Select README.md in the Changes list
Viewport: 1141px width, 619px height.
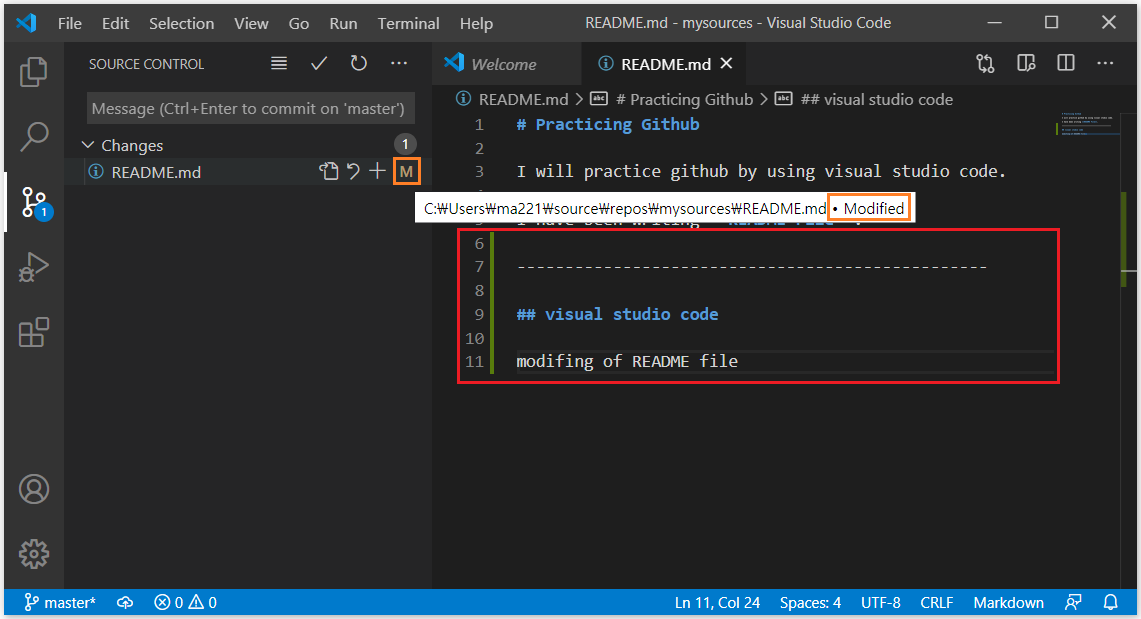[248, 172]
